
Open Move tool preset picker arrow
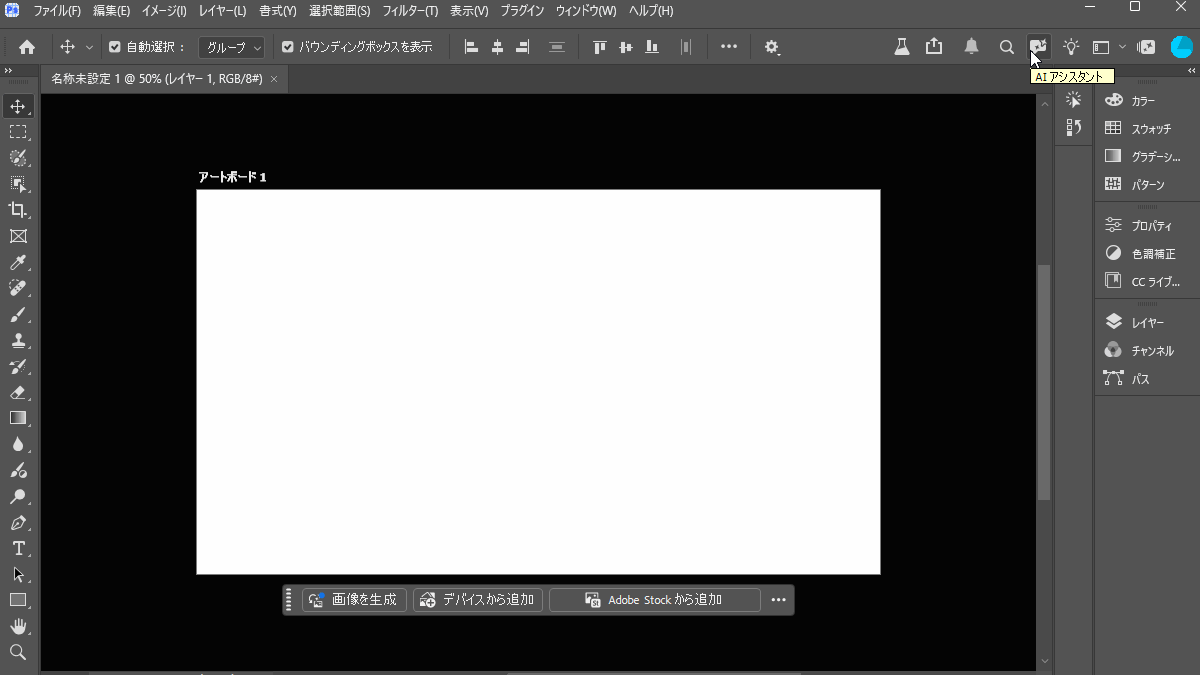[89, 47]
